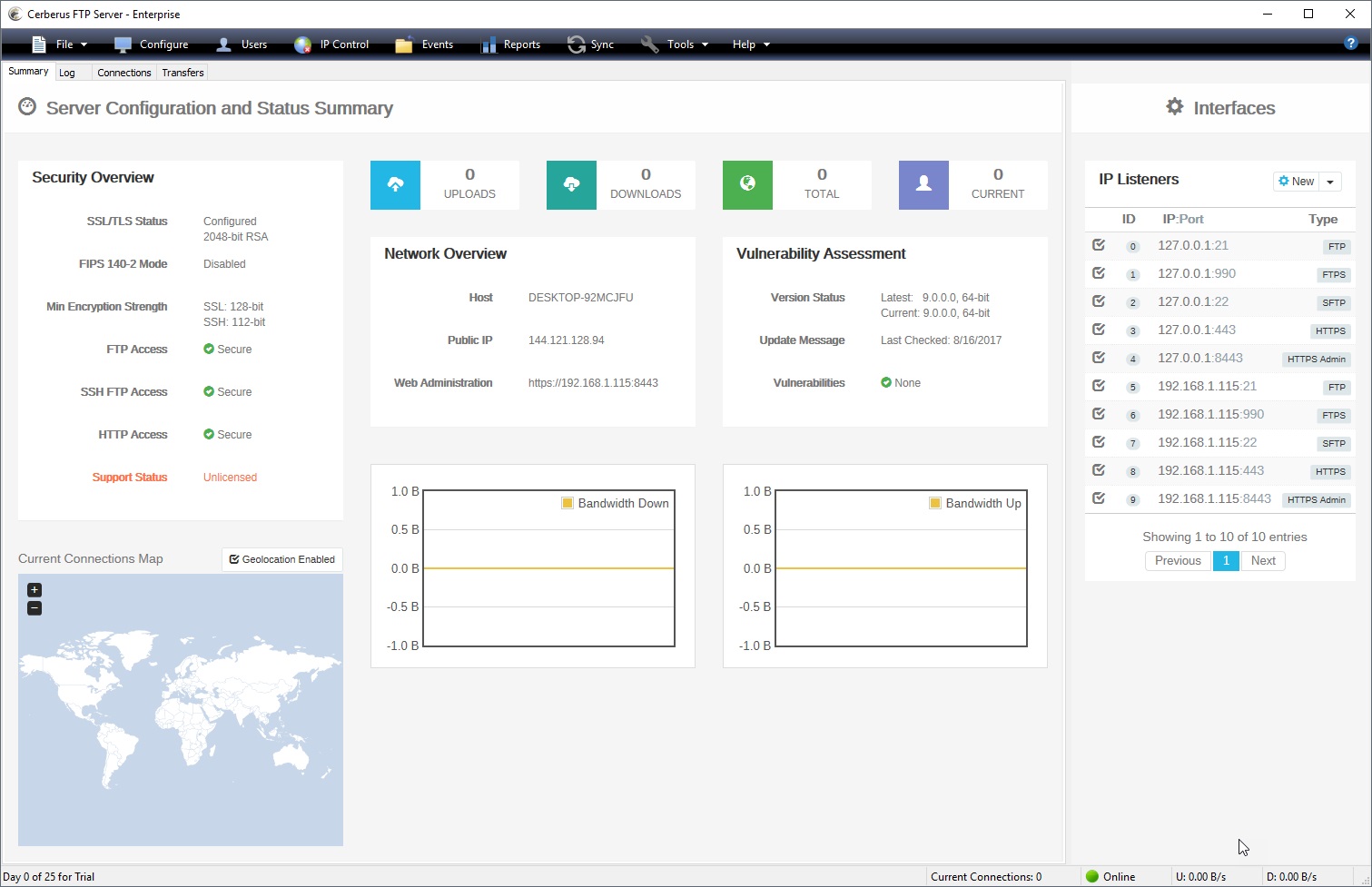Open dropdown arrow beside New button
This screenshot has width=1372, height=887.
[x=1330, y=182]
